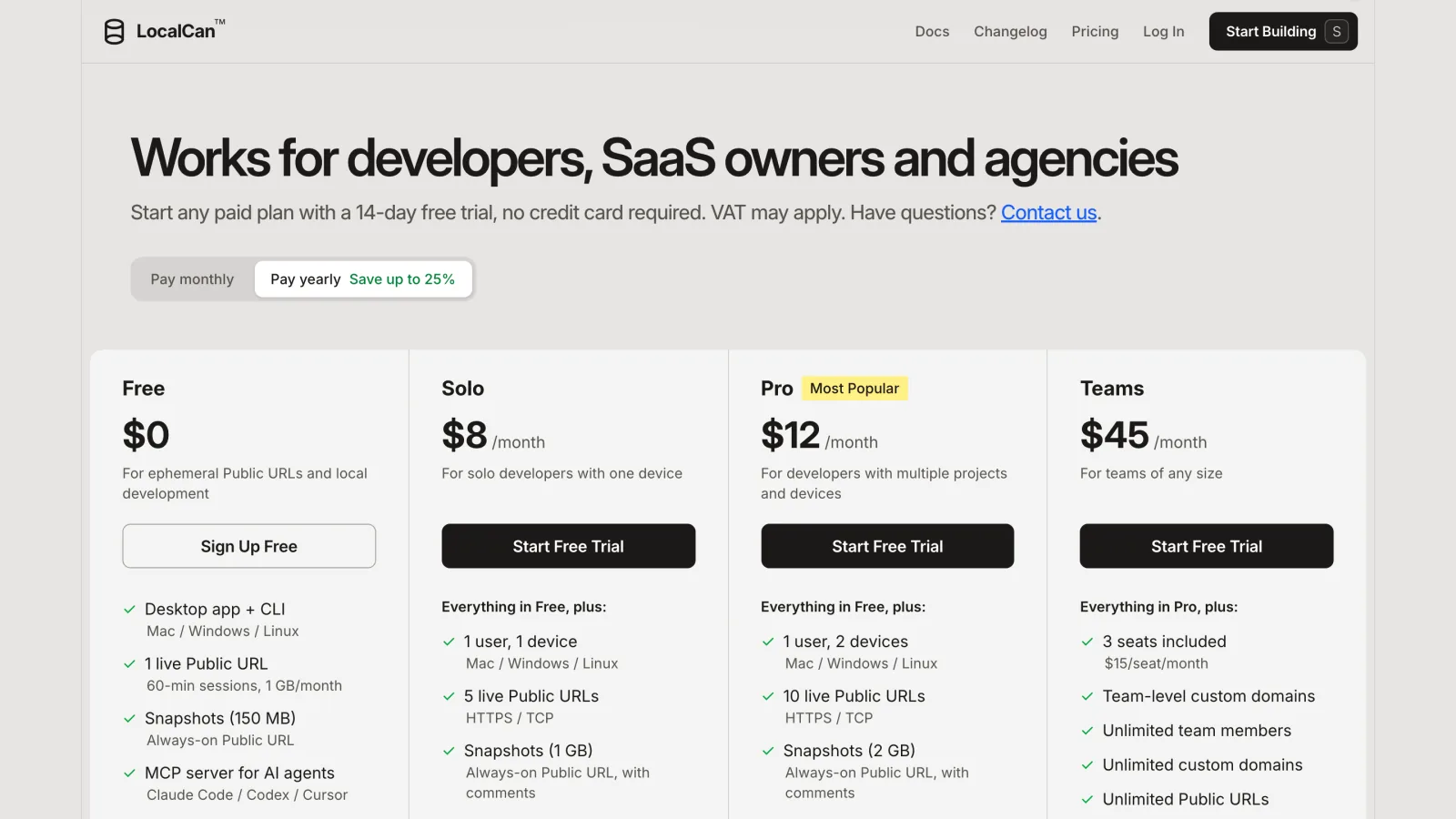The width and height of the screenshot is (1456, 819).
Task: Select Pay yearly billing option
Action: [363, 279]
